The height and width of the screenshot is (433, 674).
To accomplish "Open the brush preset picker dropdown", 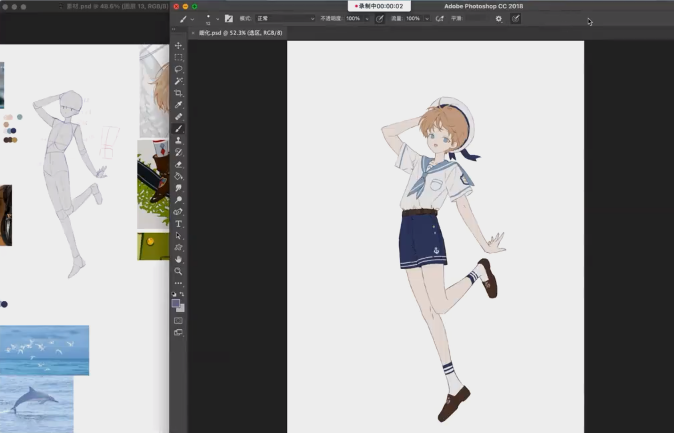I will pyautogui.click(x=209, y=18).
